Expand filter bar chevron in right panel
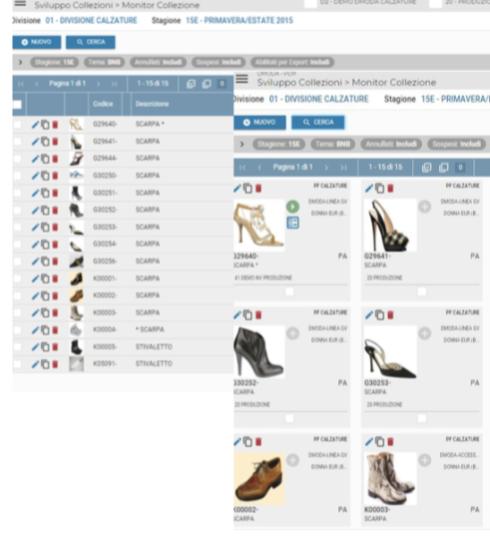The height and width of the screenshot is (550, 490). (x=242, y=144)
